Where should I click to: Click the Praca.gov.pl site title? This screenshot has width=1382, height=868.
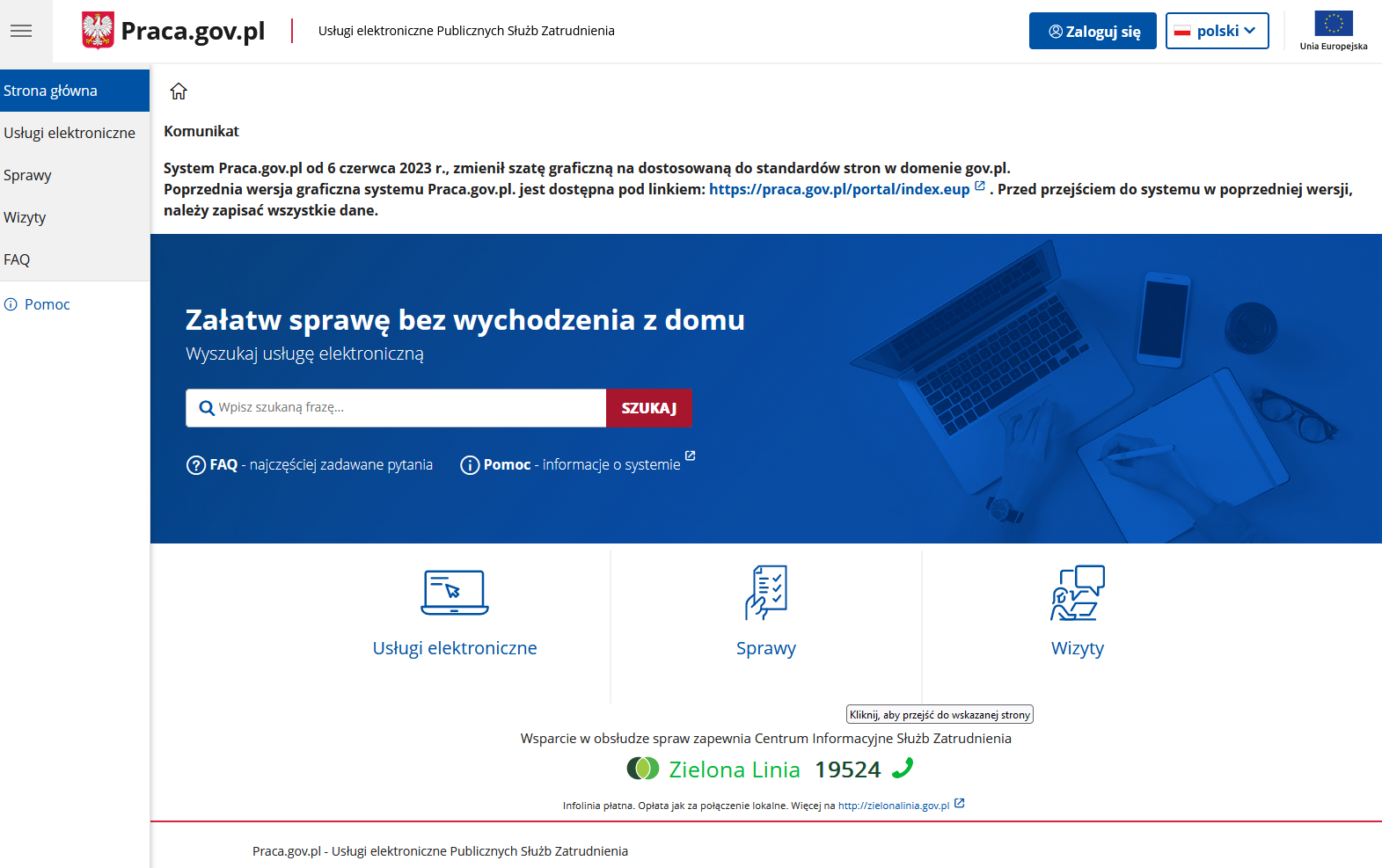pos(193,31)
